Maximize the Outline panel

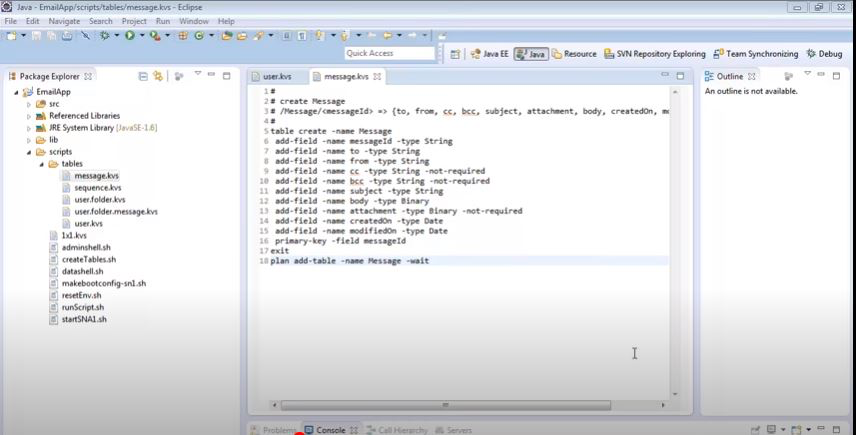coord(836,76)
